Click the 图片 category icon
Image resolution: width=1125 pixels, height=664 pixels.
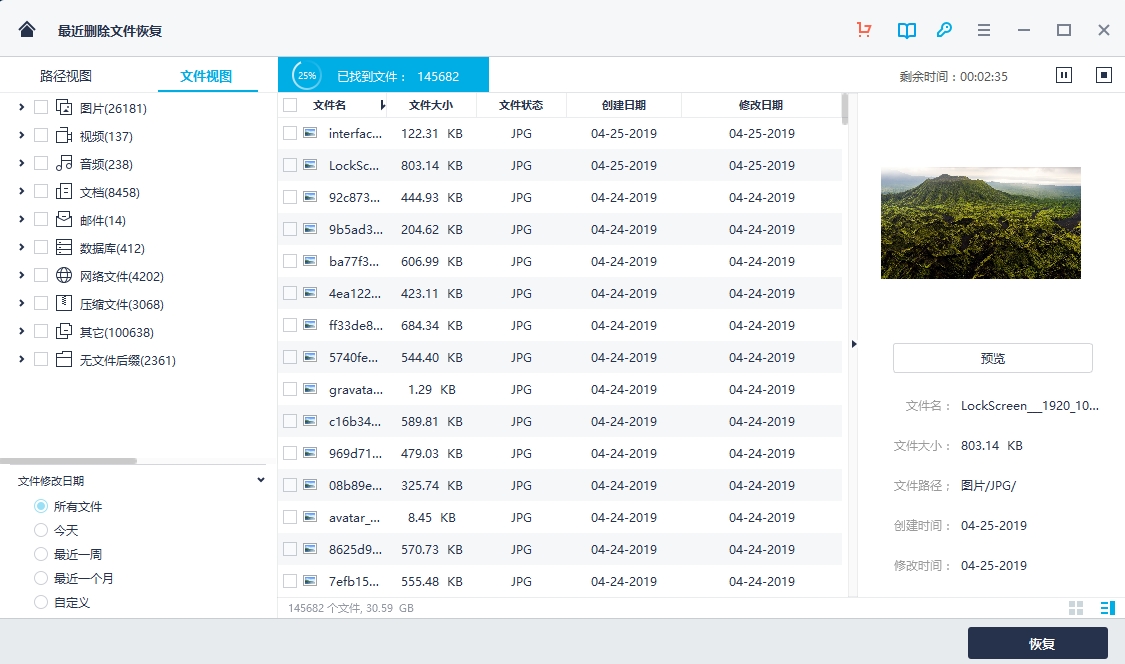pos(64,108)
